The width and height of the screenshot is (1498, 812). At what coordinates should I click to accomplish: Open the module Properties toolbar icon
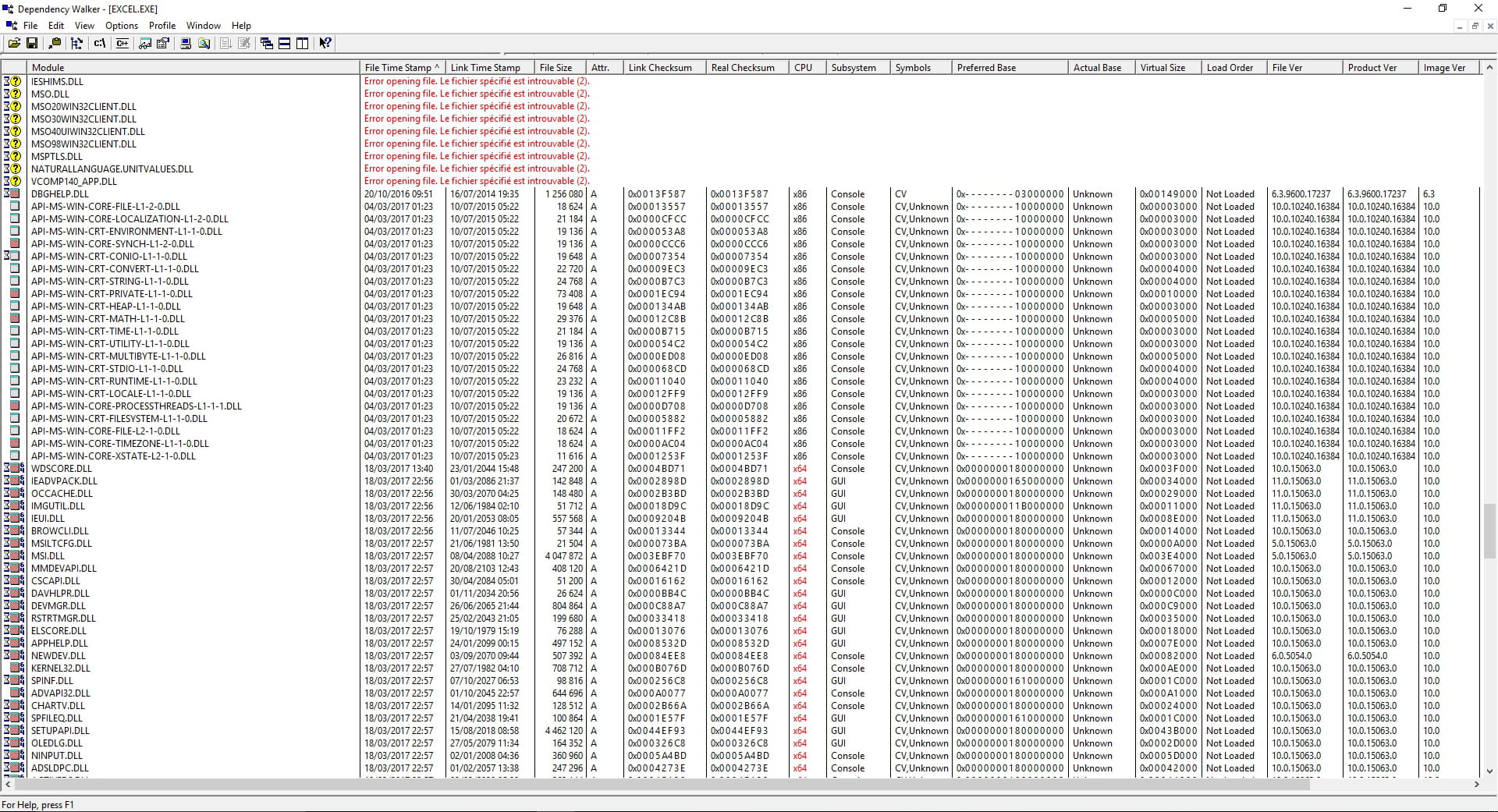163,44
